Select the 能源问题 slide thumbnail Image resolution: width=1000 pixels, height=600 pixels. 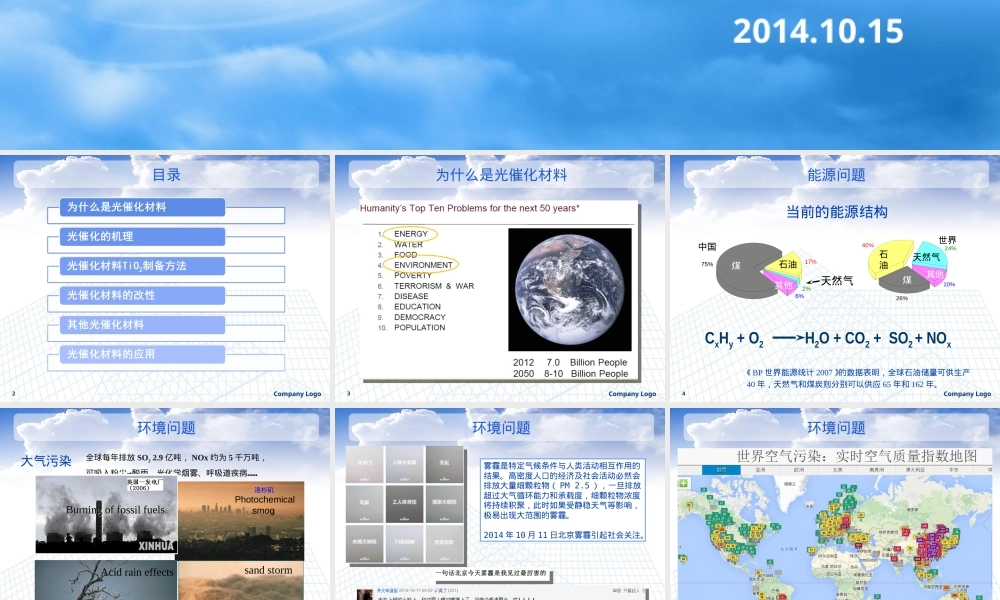click(835, 279)
